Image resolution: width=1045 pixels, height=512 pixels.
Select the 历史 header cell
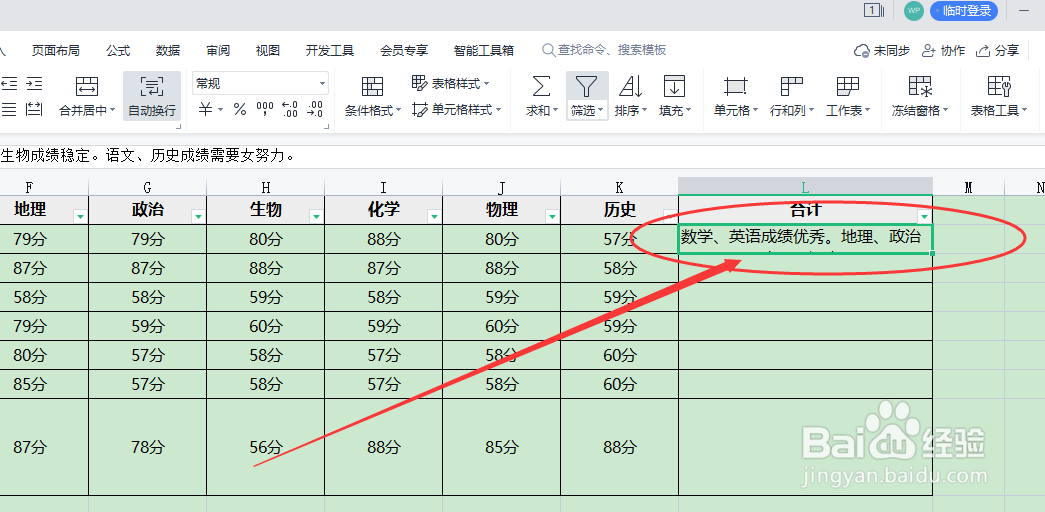620,210
